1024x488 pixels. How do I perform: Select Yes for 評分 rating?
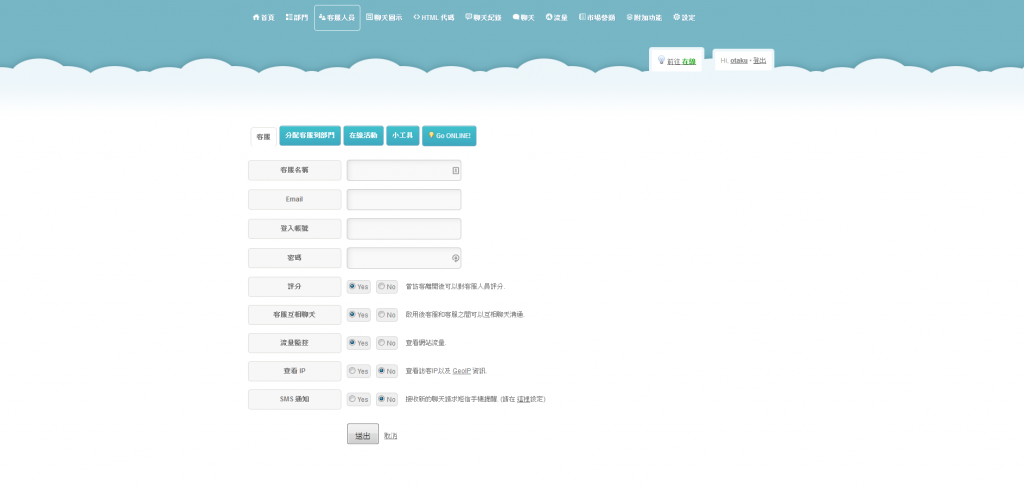pos(352,286)
